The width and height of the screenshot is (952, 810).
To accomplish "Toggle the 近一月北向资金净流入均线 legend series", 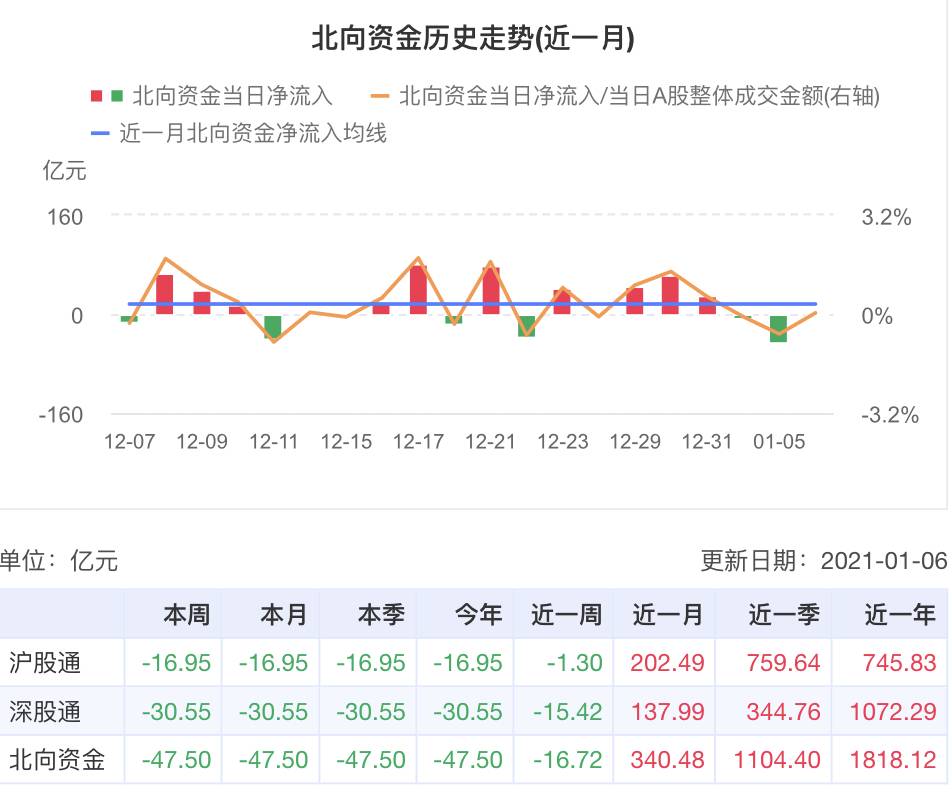I will [x=253, y=133].
